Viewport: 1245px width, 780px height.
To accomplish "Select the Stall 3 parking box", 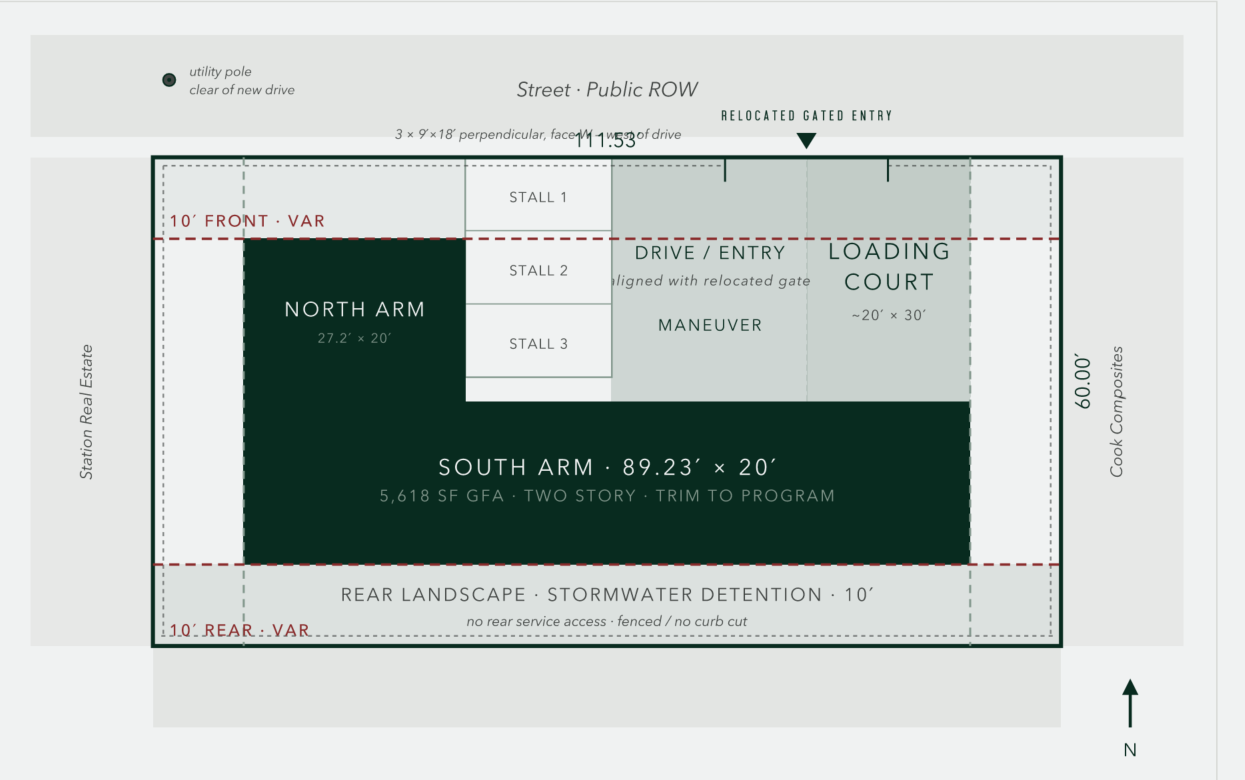I will (x=538, y=343).
